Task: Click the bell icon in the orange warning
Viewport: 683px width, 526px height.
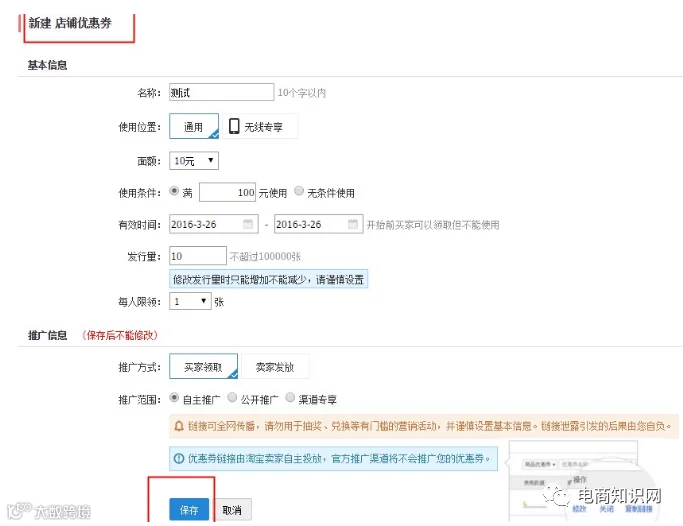Action: 179,426
